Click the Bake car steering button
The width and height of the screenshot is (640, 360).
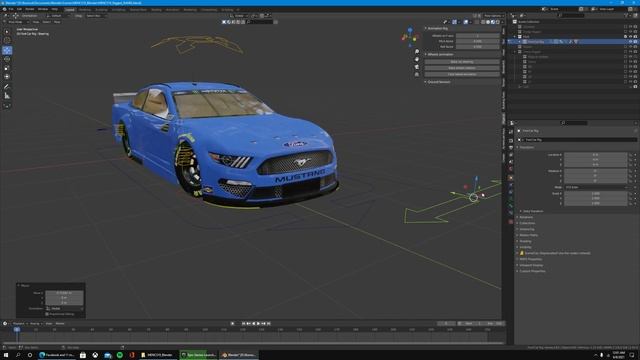[462, 62]
